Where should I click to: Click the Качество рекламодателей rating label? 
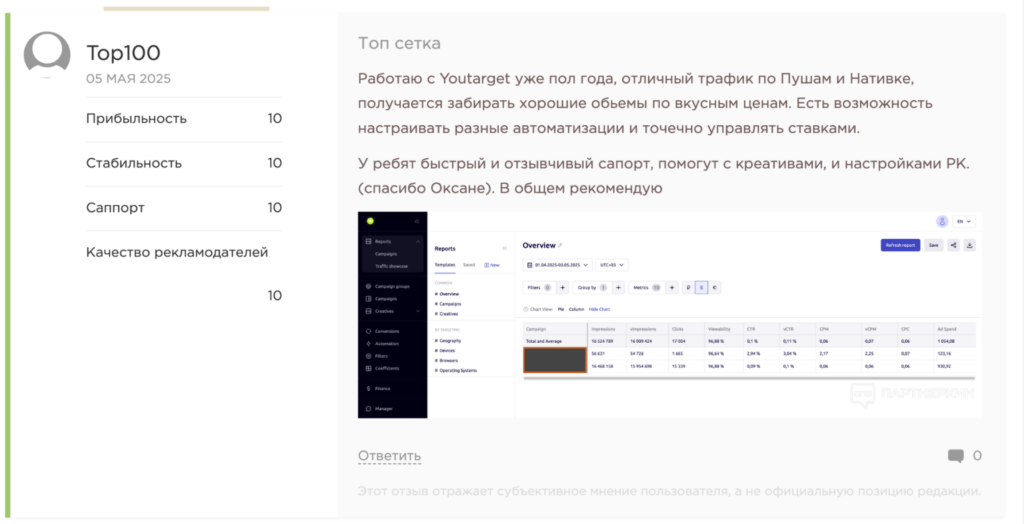(x=177, y=252)
